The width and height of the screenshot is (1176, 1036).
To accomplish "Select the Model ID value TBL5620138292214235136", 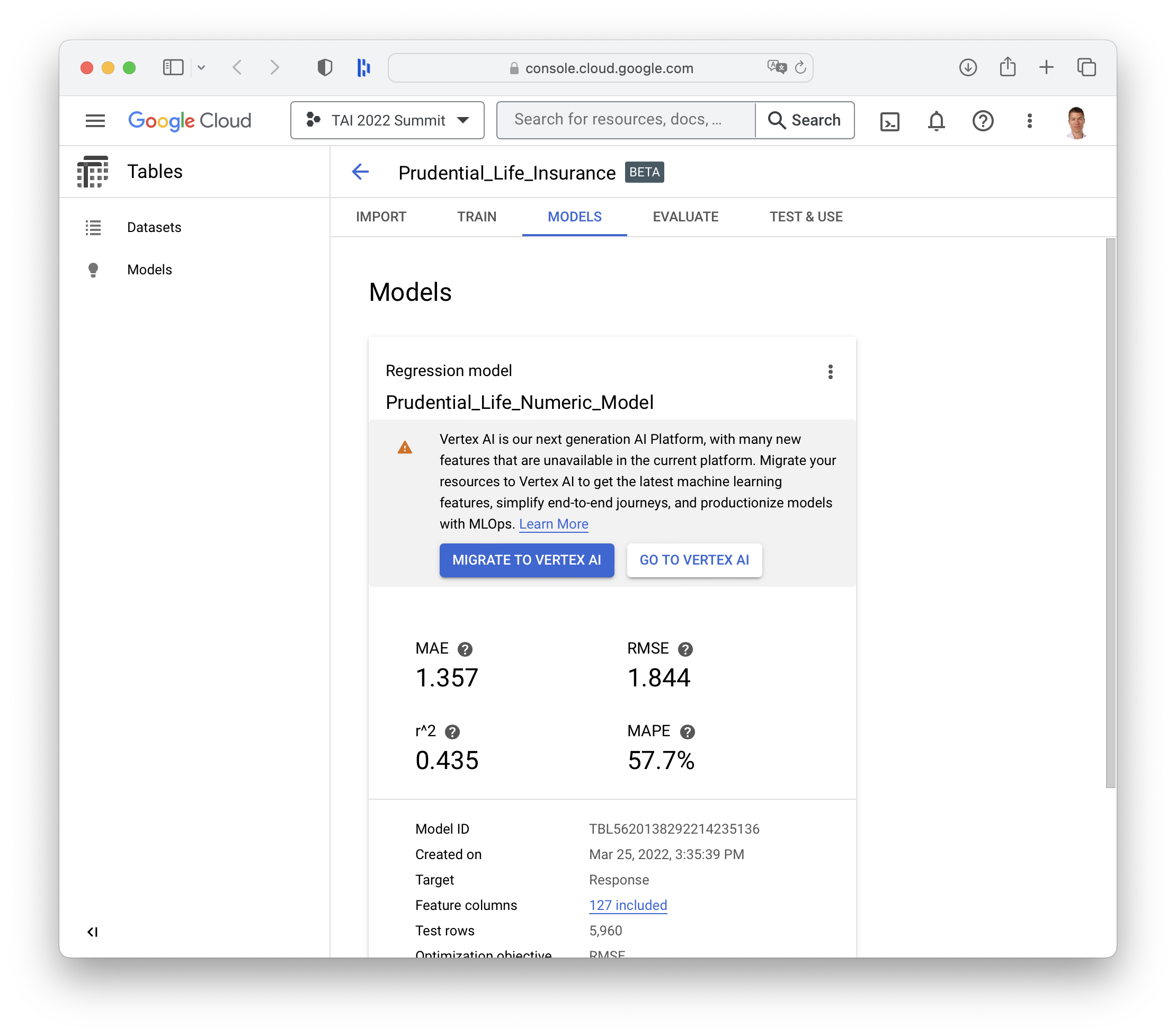I will (x=674, y=829).
